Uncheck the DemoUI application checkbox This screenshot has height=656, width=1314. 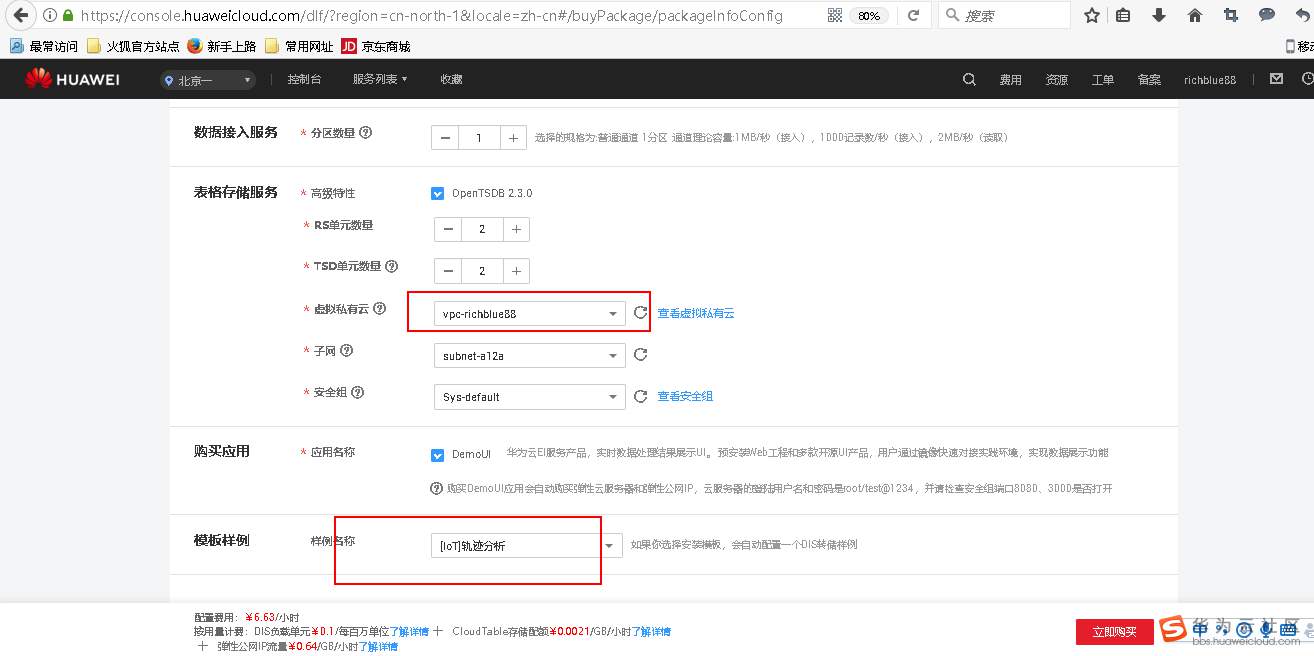[437, 454]
